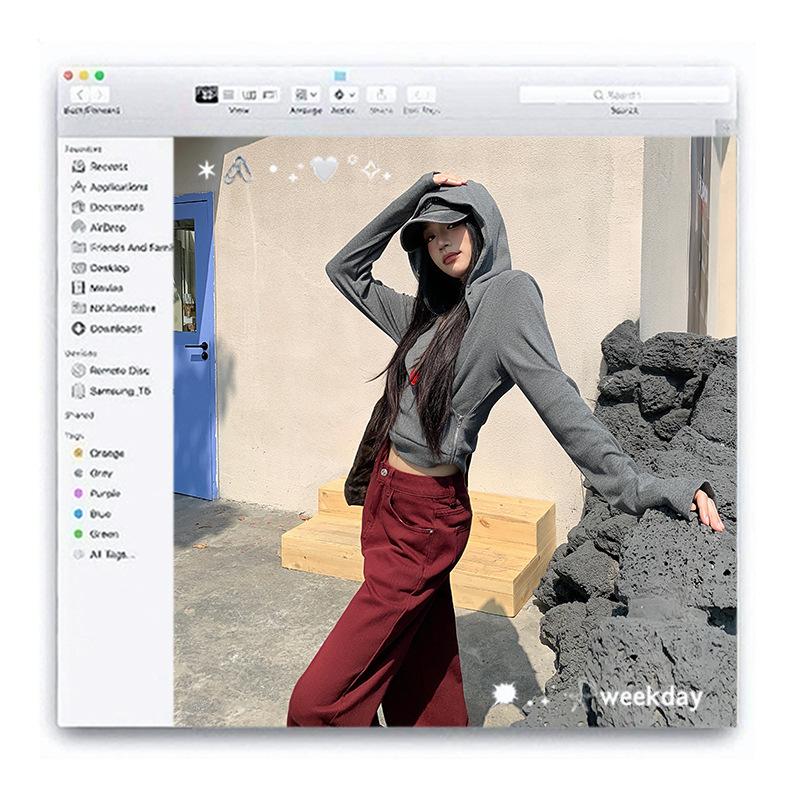Filter by the Purple tag
The image size is (790, 809).
pyautogui.click(x=96, y=494)
